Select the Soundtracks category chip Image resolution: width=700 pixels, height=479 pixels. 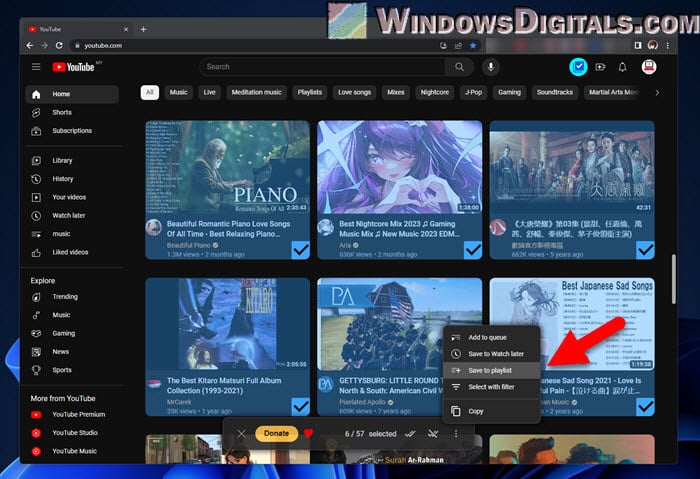pyautogui.click(x=554, y=92)
